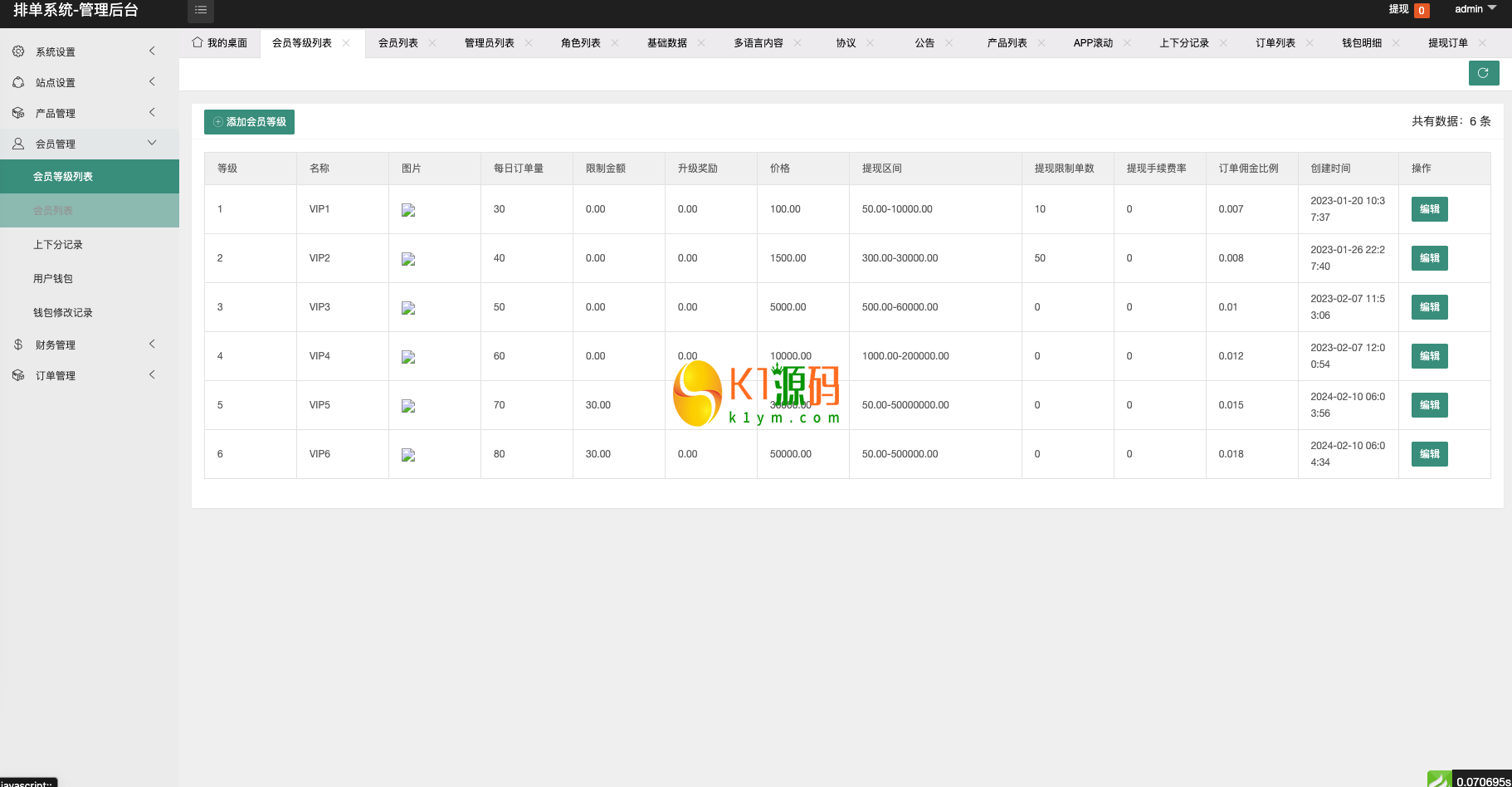Close the 钱包明细 tab

tap(1396, 43)
